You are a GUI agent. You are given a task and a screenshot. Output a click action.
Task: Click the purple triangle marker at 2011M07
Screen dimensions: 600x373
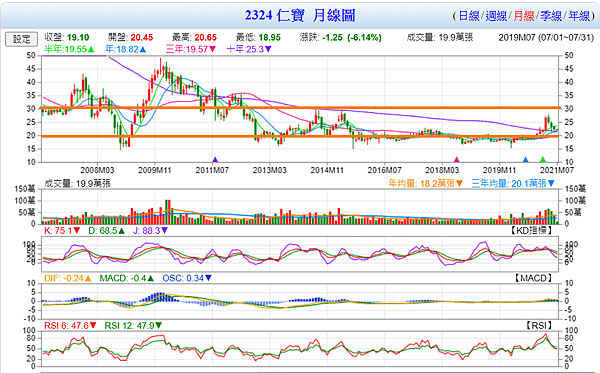tap(215, 160)
